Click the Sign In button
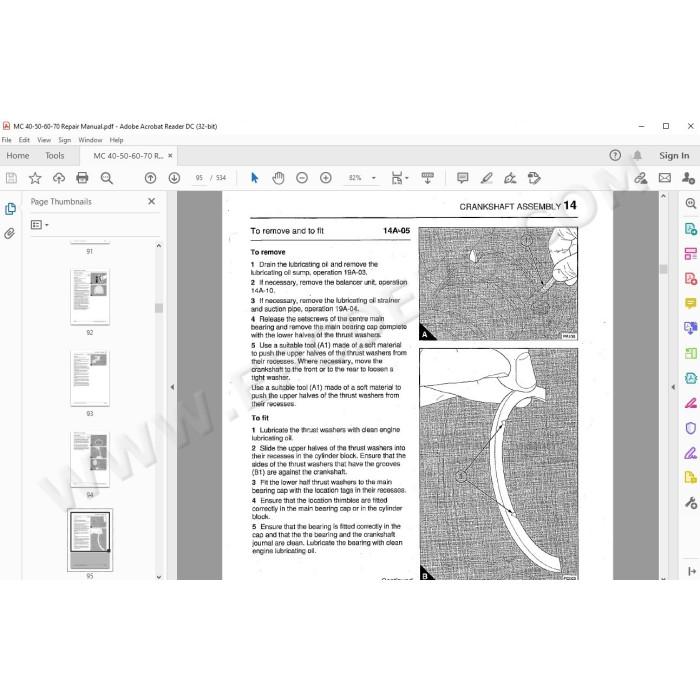700x700 pixels. [674, 155]
